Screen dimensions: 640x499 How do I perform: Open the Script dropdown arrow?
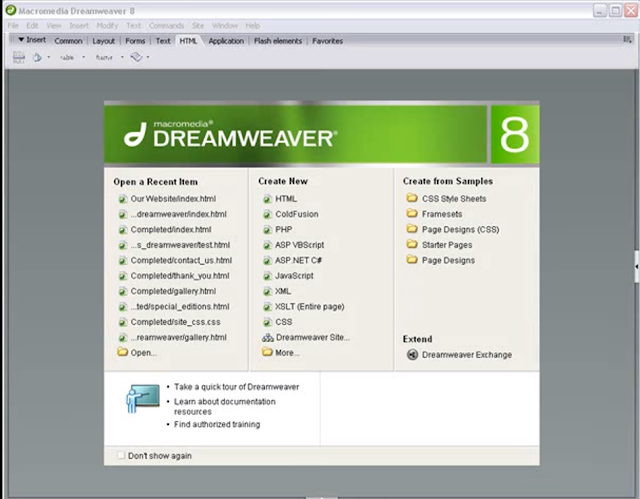pyautogui.click(x=148, y=57)
